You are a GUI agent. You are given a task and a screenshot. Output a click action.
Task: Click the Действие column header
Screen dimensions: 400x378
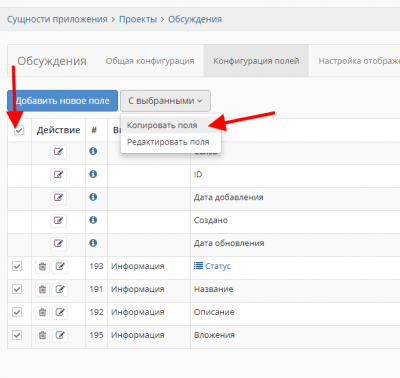(x=58, y=130)
